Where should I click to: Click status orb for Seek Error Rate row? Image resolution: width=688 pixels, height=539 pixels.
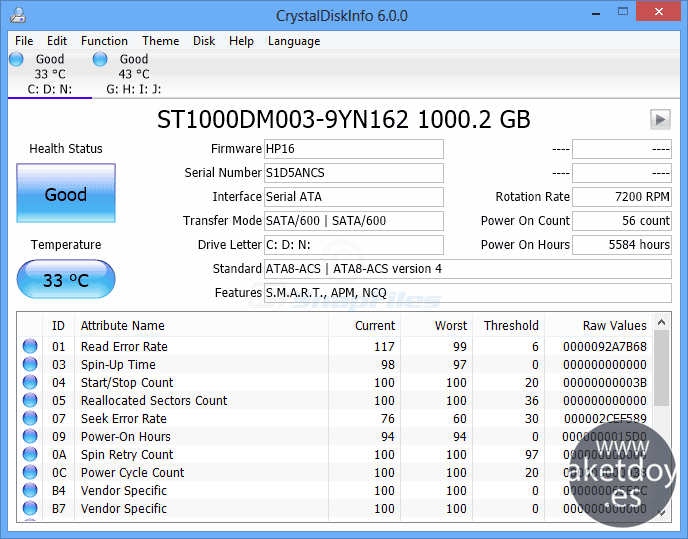(30, 418)
